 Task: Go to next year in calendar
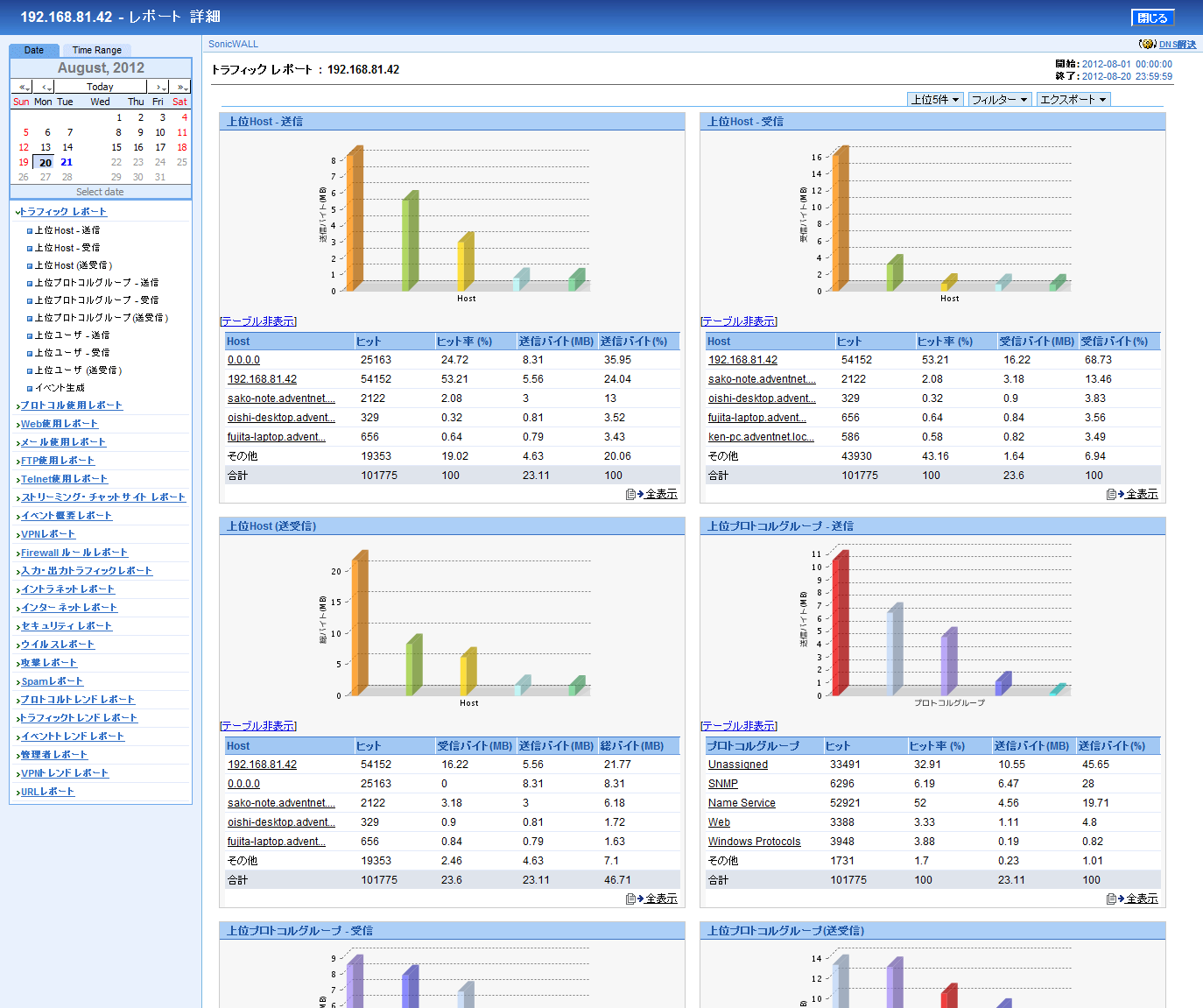pos(180,87)
